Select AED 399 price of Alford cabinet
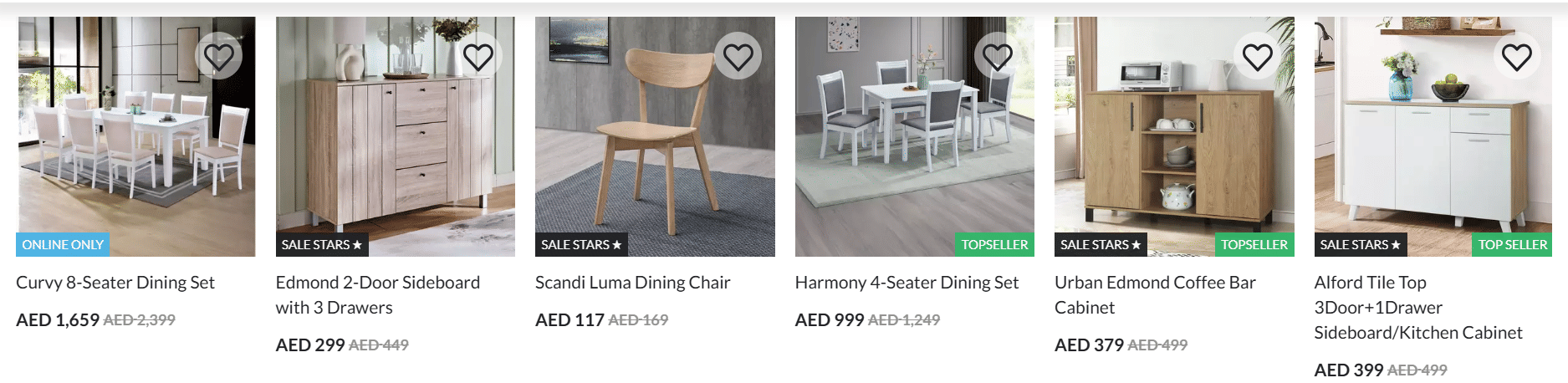 click(1348, 370)
